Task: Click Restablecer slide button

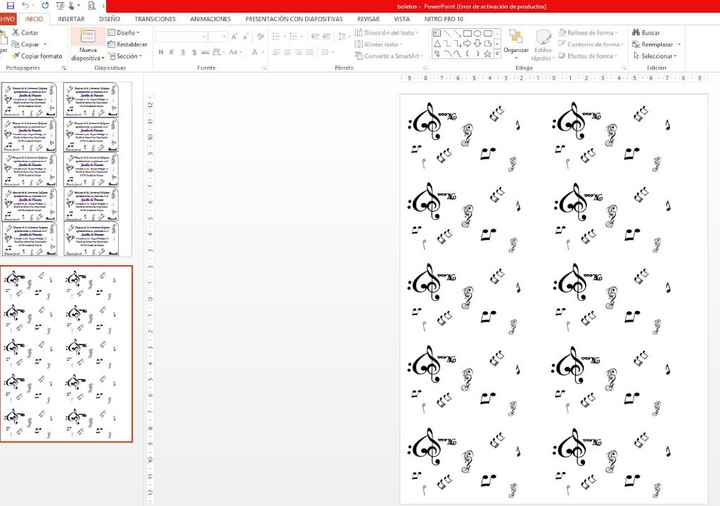Action: coord(128,45)
